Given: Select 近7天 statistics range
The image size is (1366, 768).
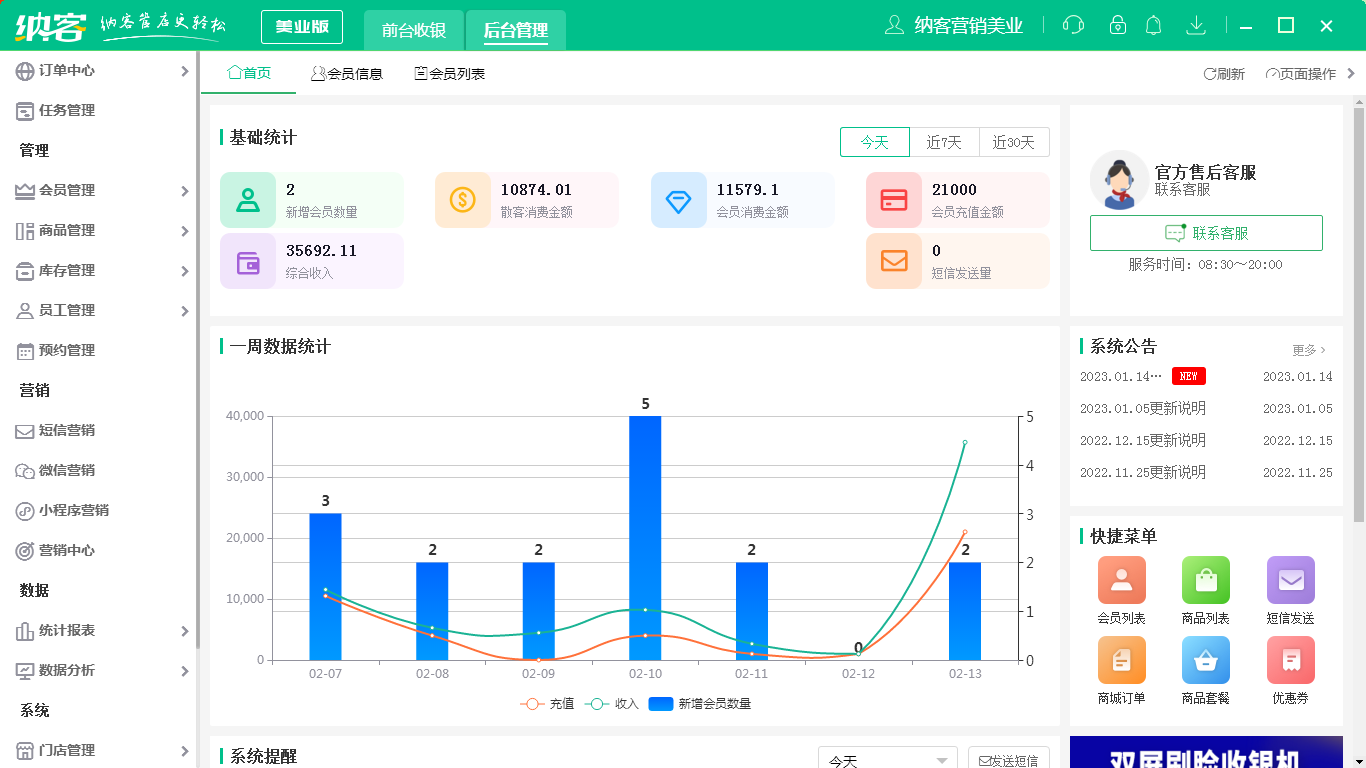Looking at the screenshot, I should point(944,143).
